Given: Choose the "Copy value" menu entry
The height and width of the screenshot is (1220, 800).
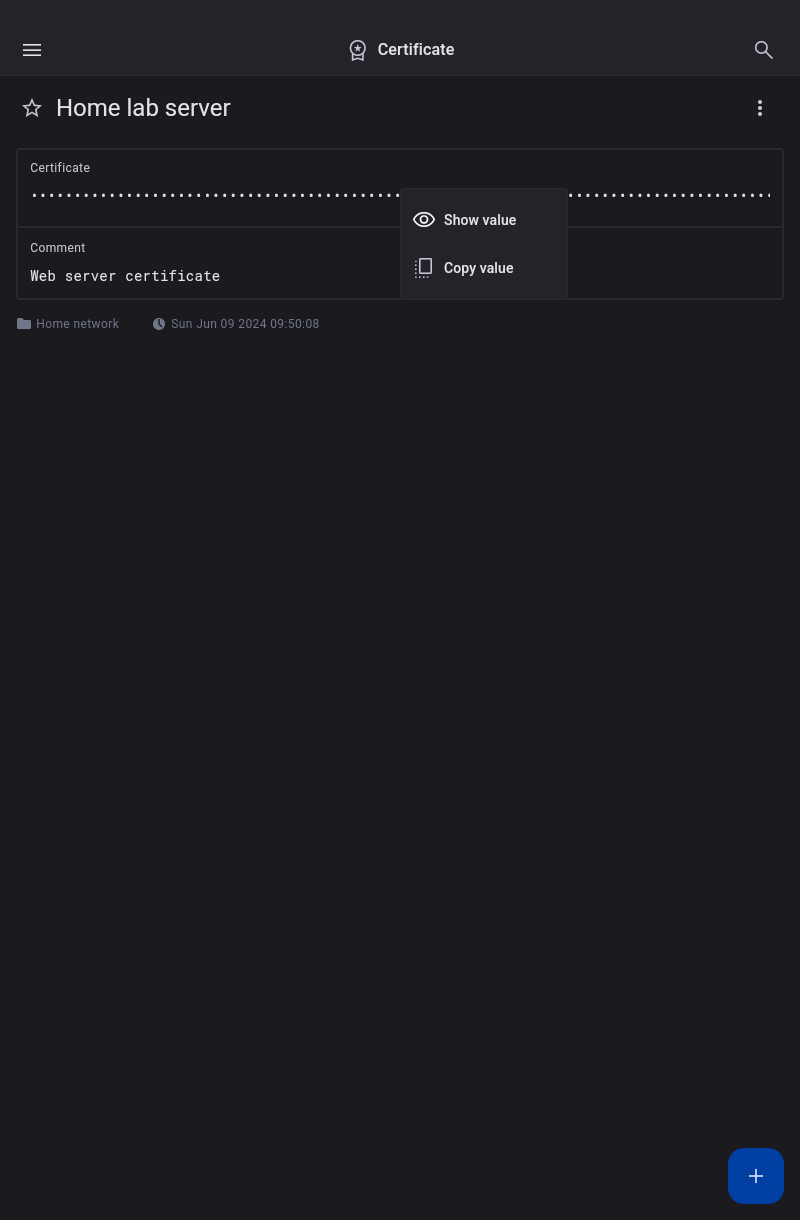Looking at the screenshot, I should pyautogui.click(x=478, y=268).
